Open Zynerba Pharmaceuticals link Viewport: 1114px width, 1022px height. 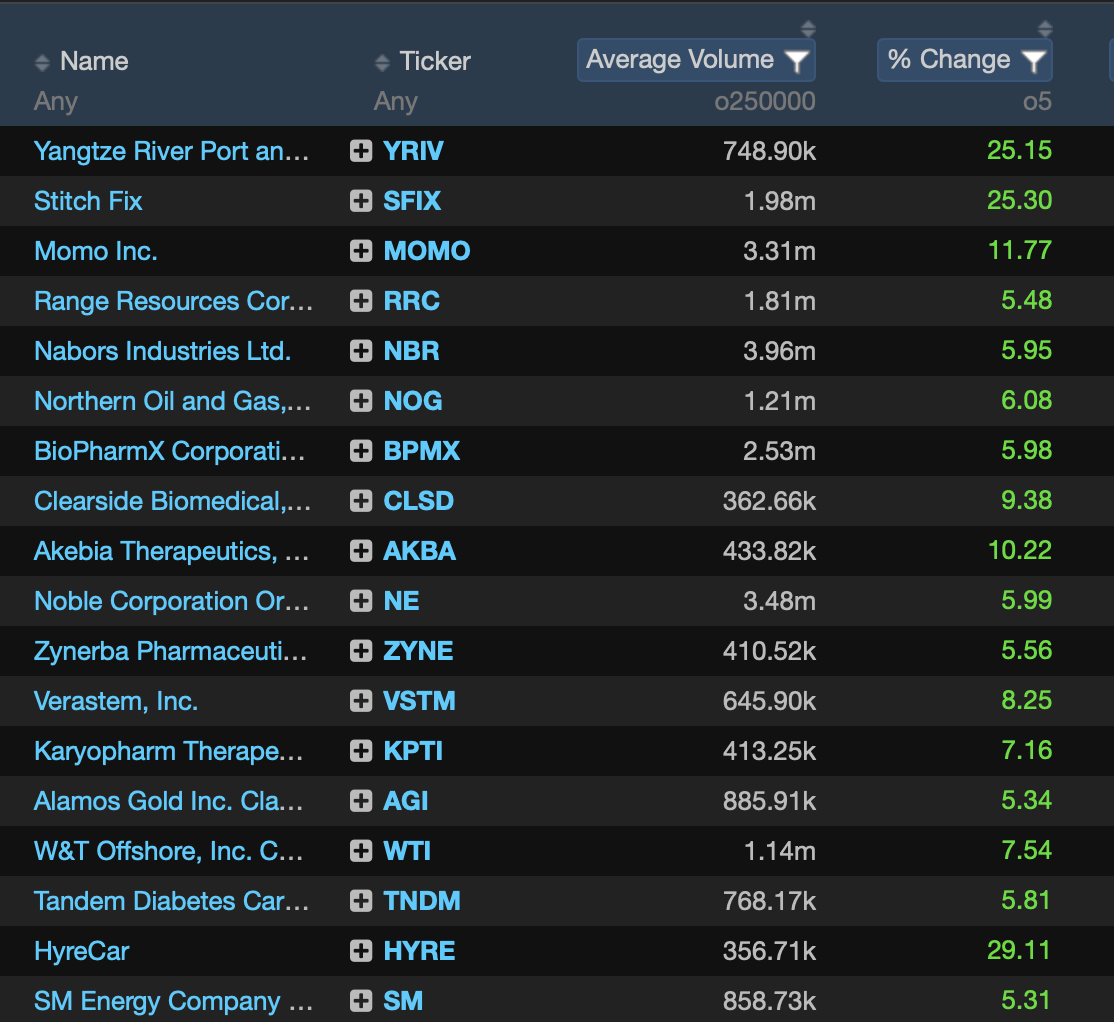171,651
